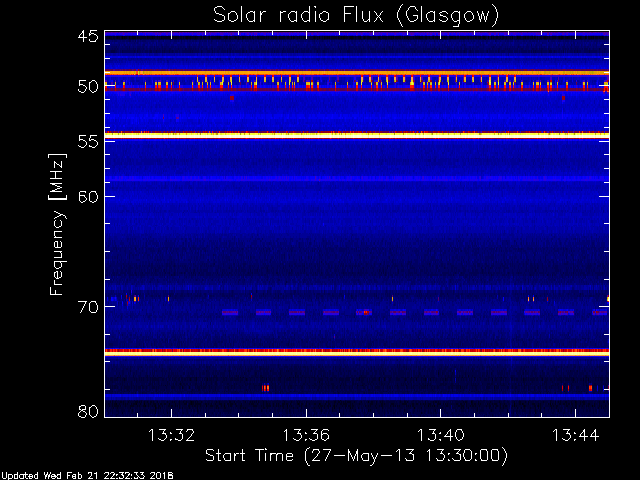Click the bright yellow band below 70 MHz
The height and width of the screenshot is (480, 640).
click(357, 353)
